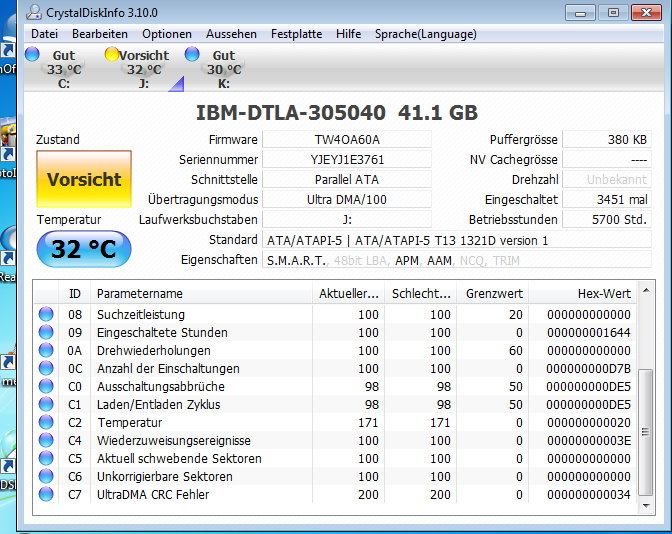Click the yellow Vorsicht health status button
The image size is (672, 534).
[84, 179]
